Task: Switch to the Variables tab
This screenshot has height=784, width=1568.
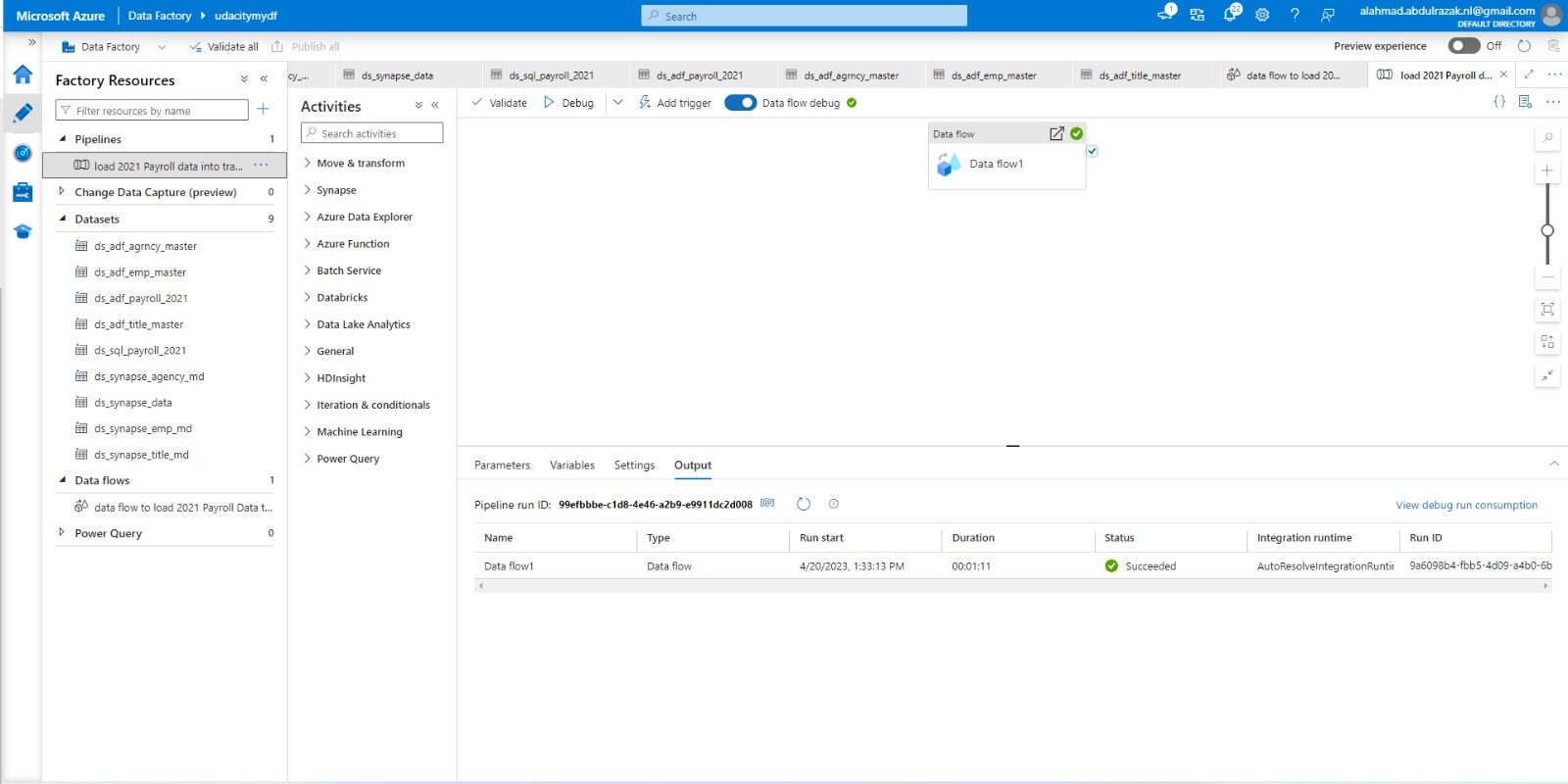Action: pos(572,465)
